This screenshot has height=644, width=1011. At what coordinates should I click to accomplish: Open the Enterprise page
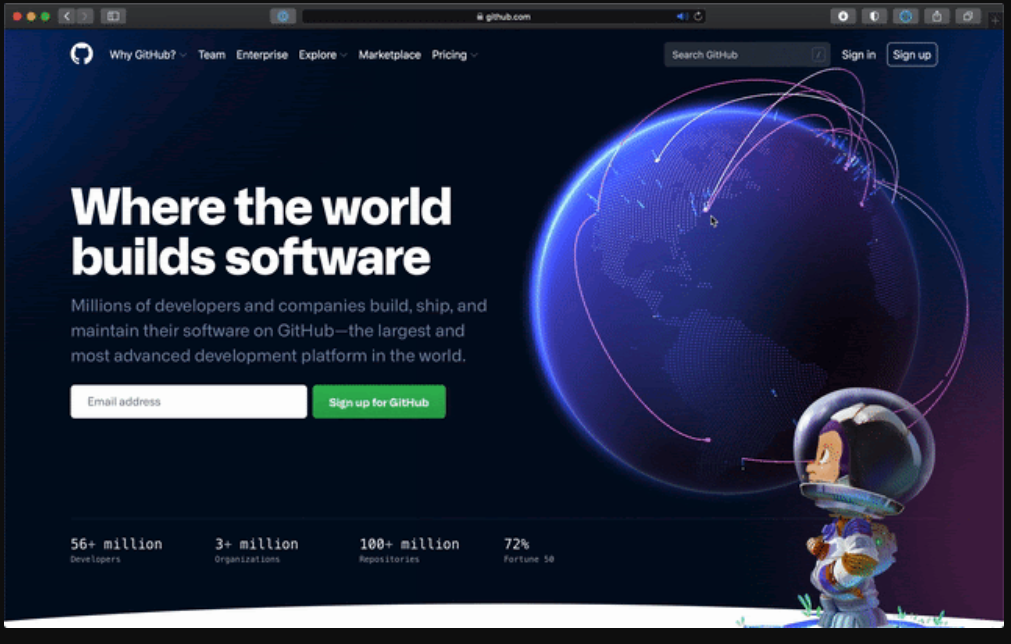[262, 55]
